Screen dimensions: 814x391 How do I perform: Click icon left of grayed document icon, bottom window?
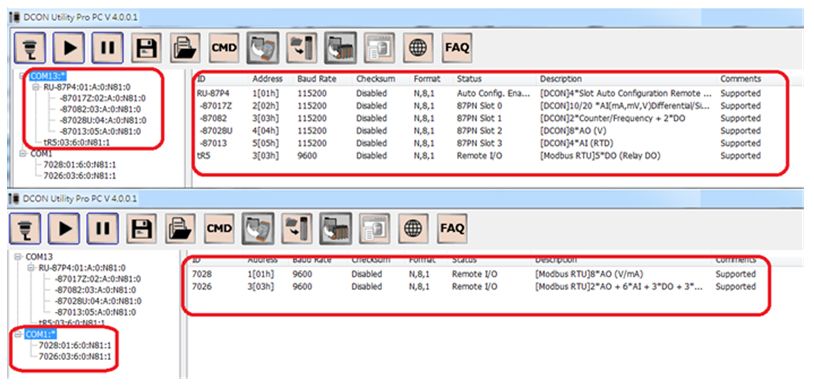click(335, 228)
